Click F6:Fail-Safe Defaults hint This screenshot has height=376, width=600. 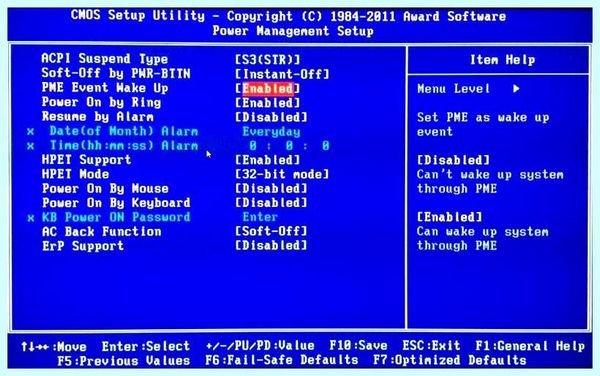tap(282, 360)
